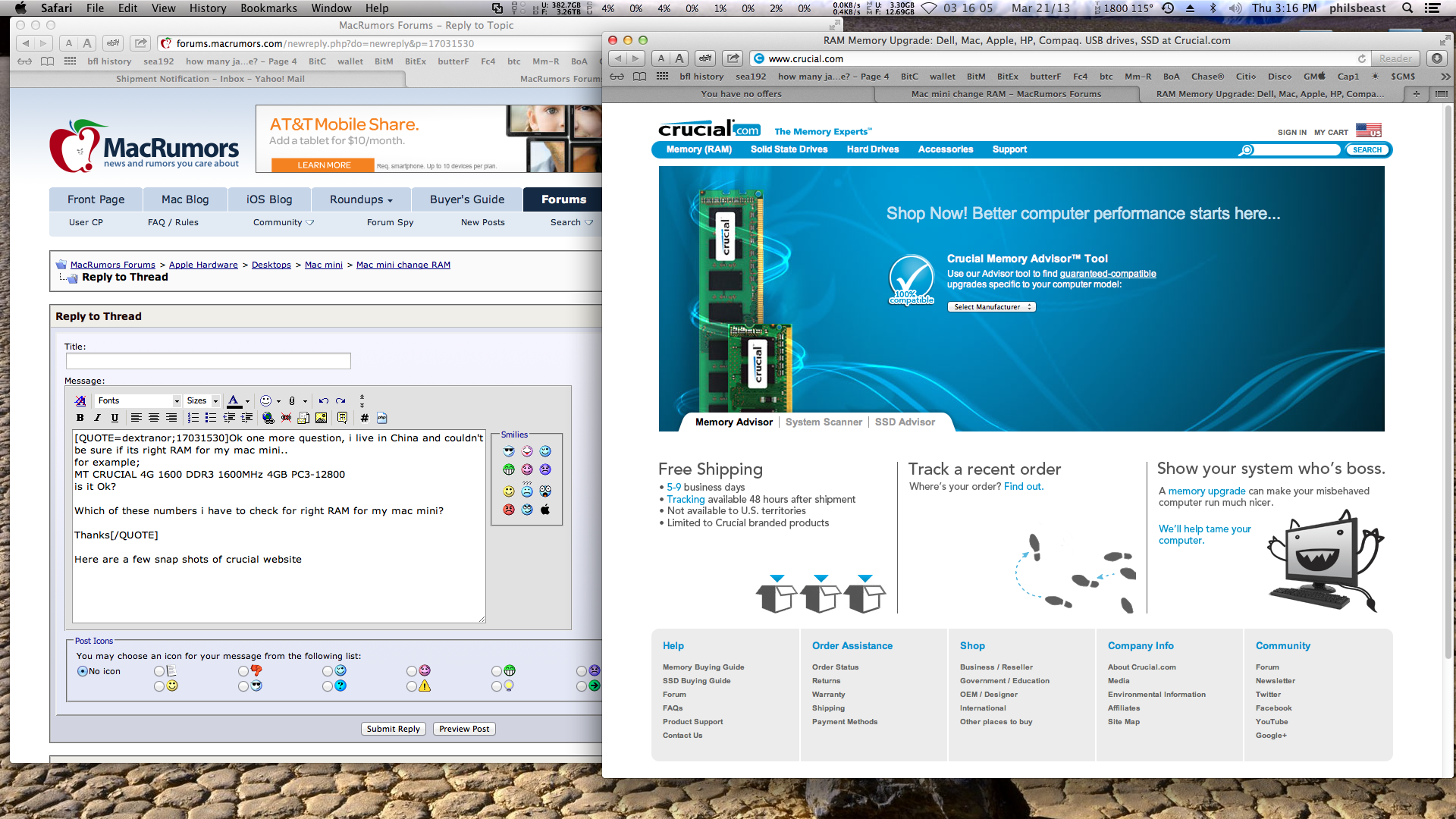This screenshot has width=1456, height=819.
Task: Select the green grin post icon radio
Action: [x=497, y=671]
